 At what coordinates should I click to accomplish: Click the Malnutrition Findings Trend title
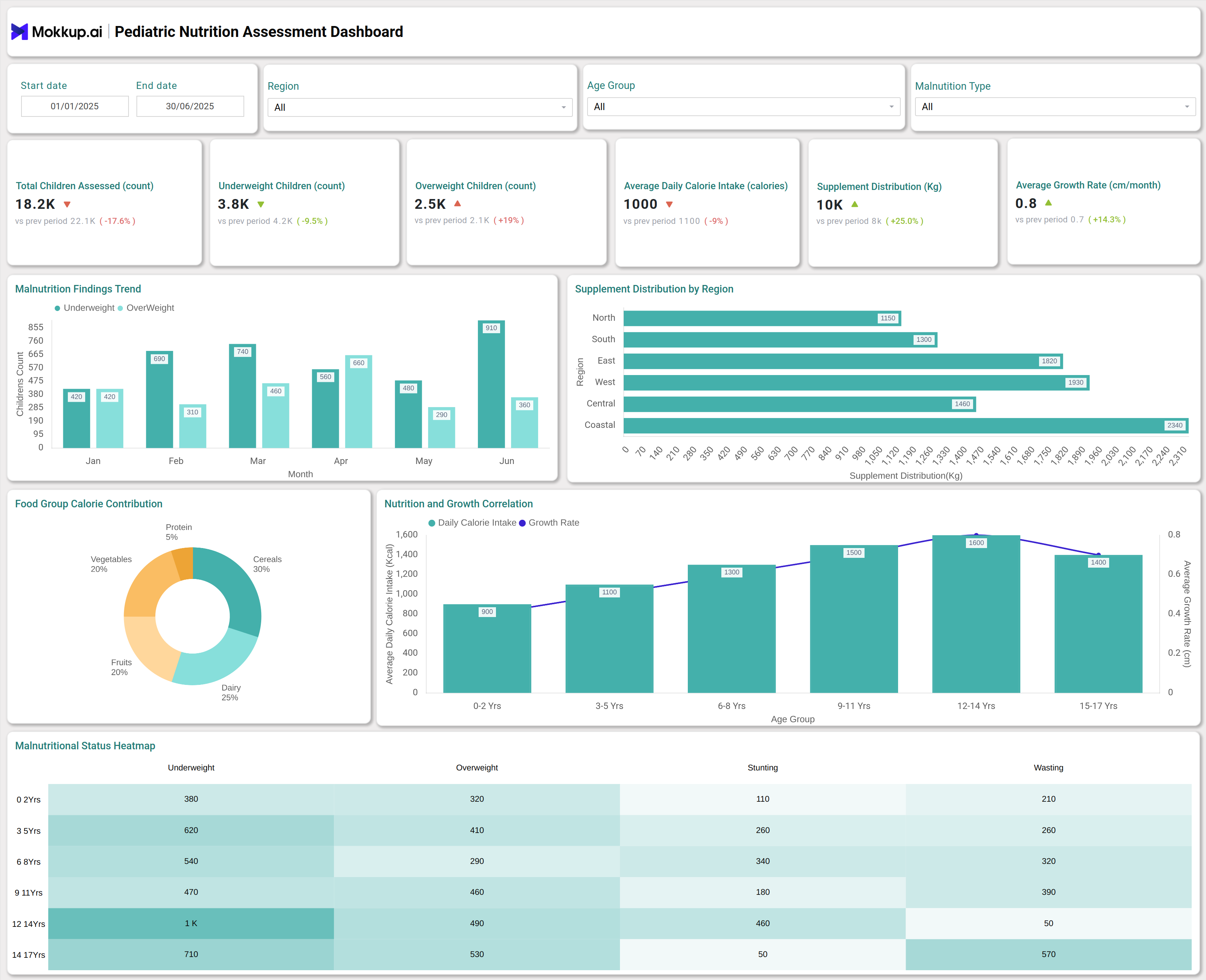78,289
